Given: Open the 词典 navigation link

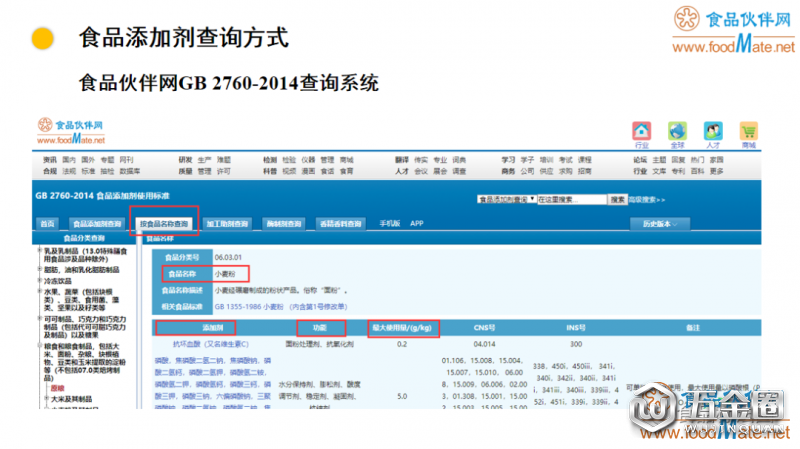Looking at the screenshot, I should coord(459,160).
